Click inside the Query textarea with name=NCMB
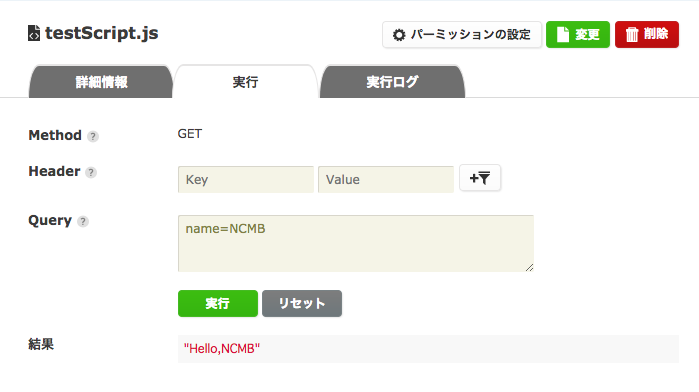699x392 pixels. [x=356, y=243]
